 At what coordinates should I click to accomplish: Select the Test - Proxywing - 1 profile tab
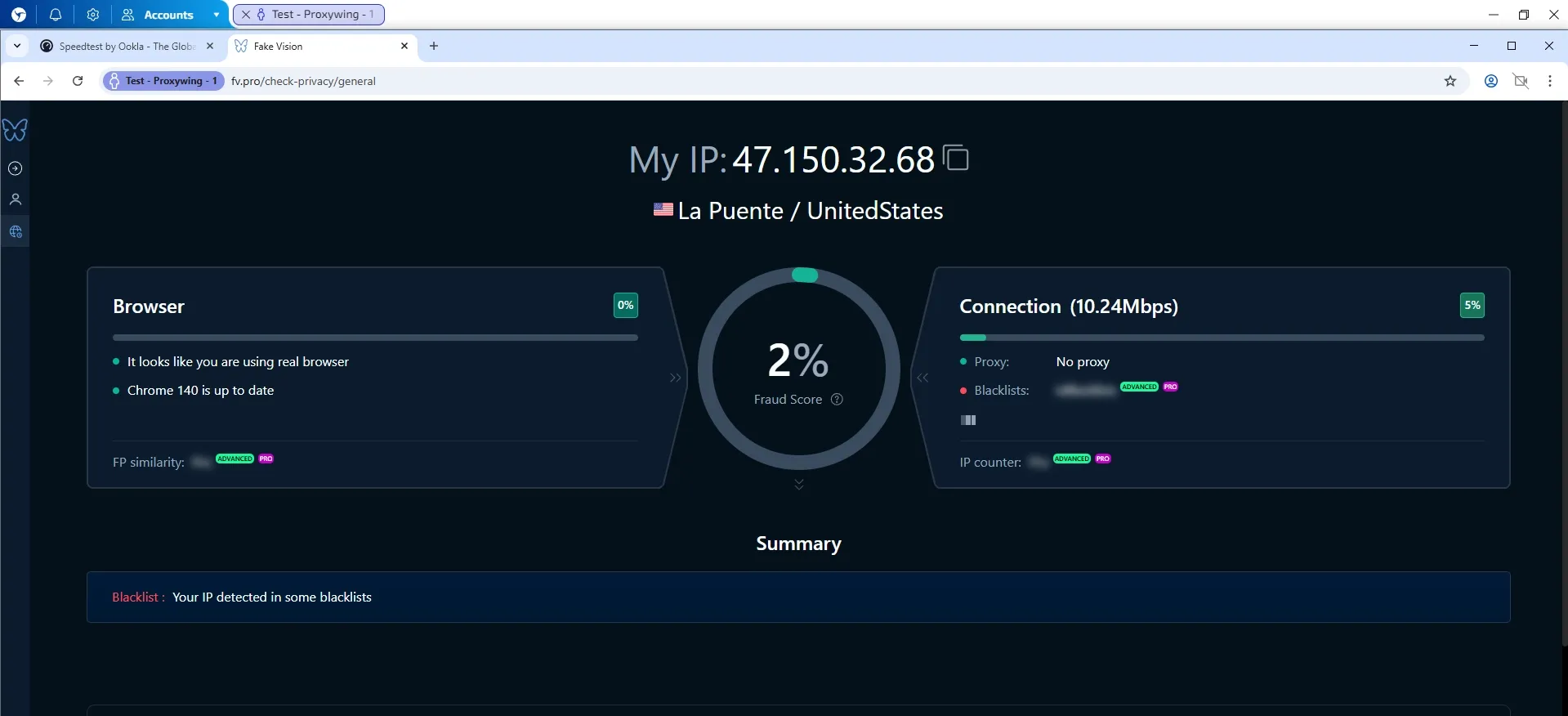(309, 15)
